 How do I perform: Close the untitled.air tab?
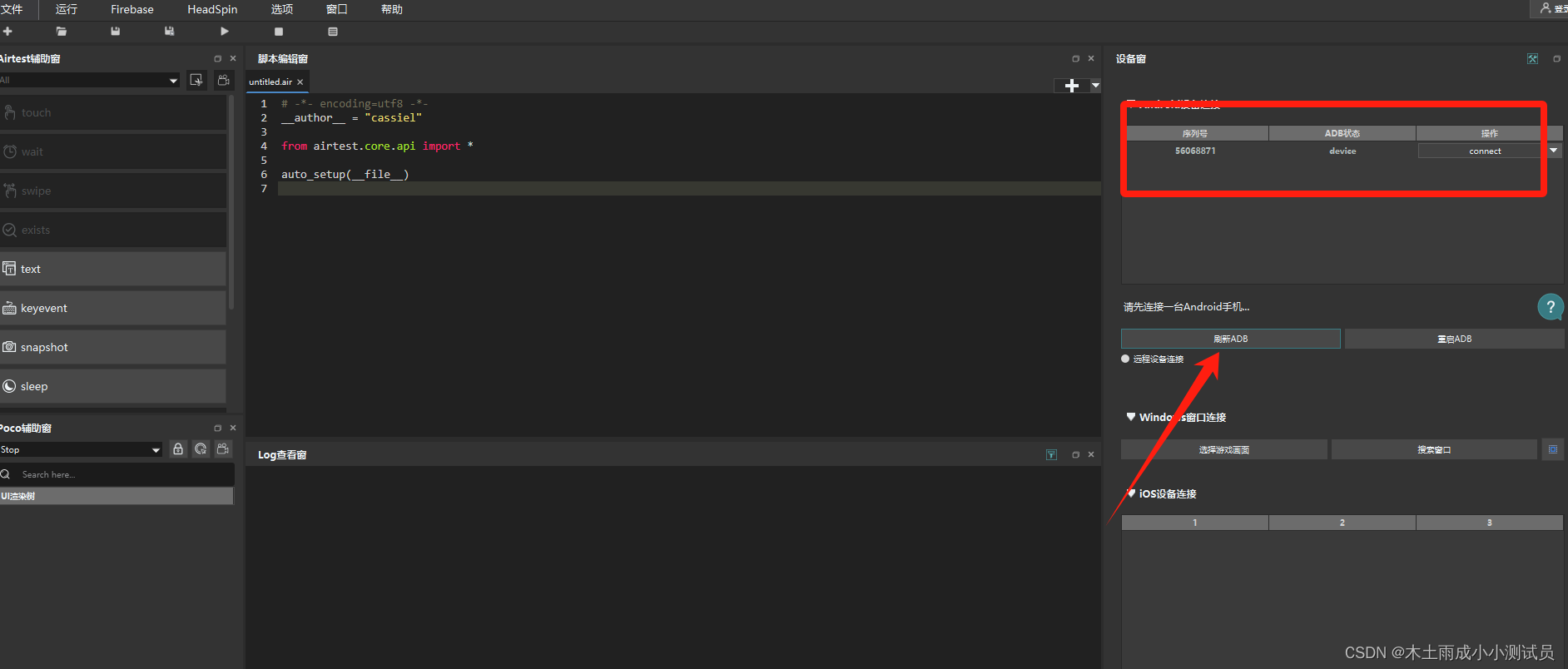point(300,82)
